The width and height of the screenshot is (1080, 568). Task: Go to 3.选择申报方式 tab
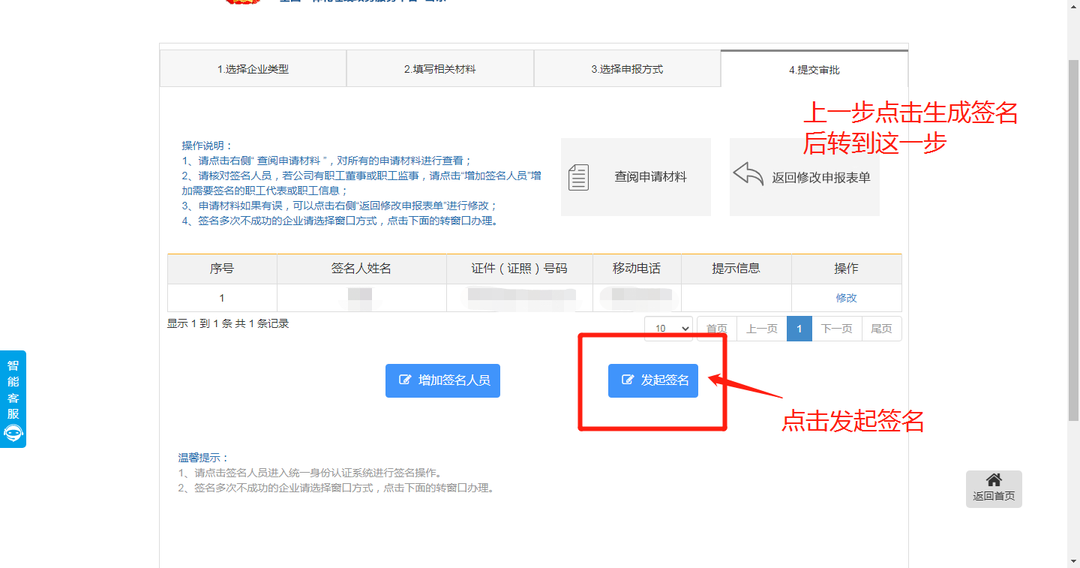(627, 69)
